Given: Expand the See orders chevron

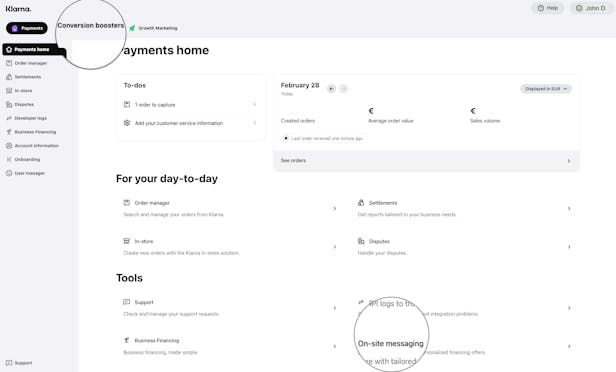Looking at the screenshot, I should coord(569,161).
